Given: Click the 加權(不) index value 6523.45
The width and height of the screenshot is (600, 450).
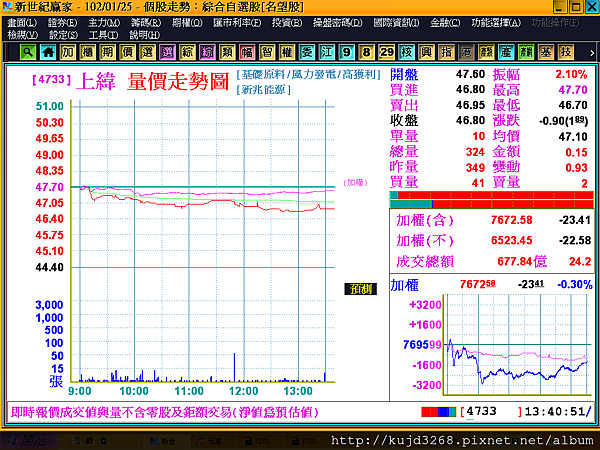Looking at the screenshot, I should [512, 240].
